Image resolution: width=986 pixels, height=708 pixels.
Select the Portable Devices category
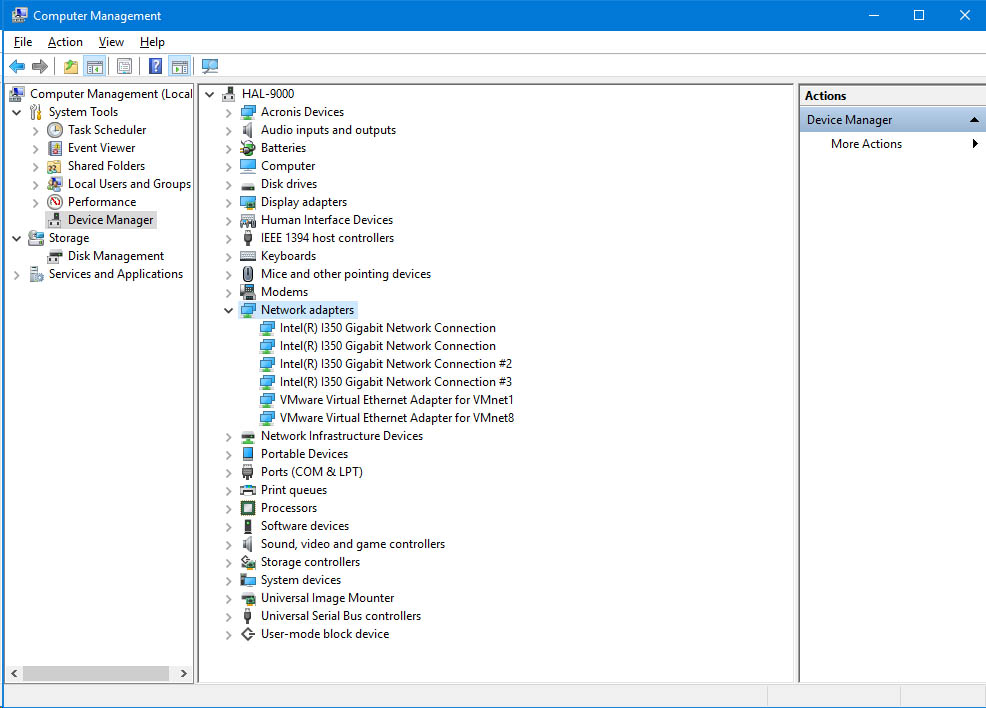[x=304, y=454]
